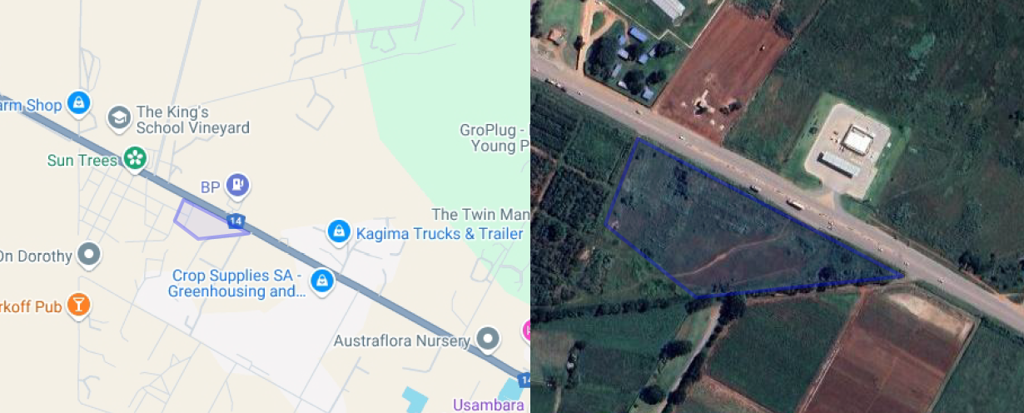Select The King's School Vineyard marker
The width and height of the screenshot is (1024, 413).
pos(118,119)
